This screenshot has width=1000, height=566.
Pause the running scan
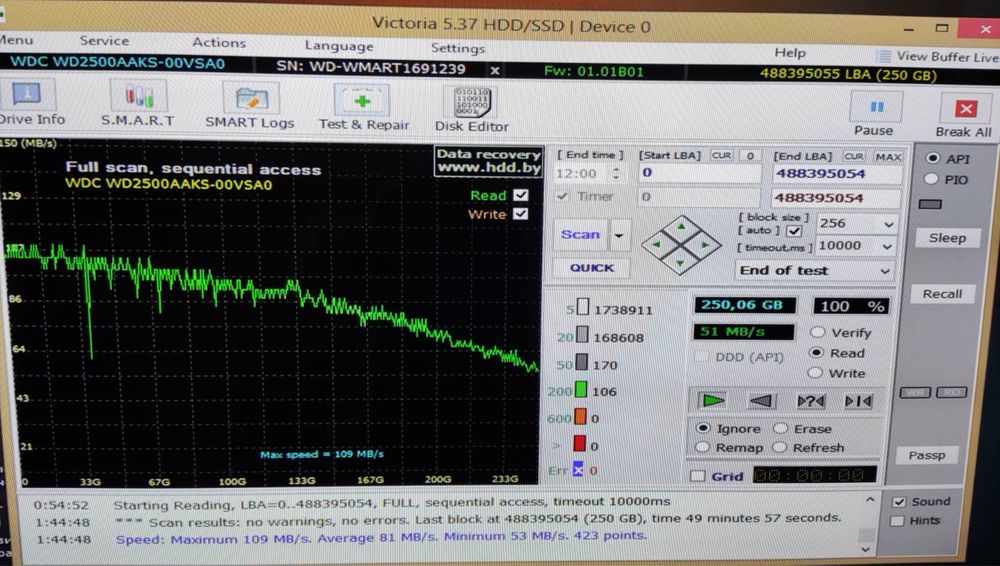(x=875, y=114)
